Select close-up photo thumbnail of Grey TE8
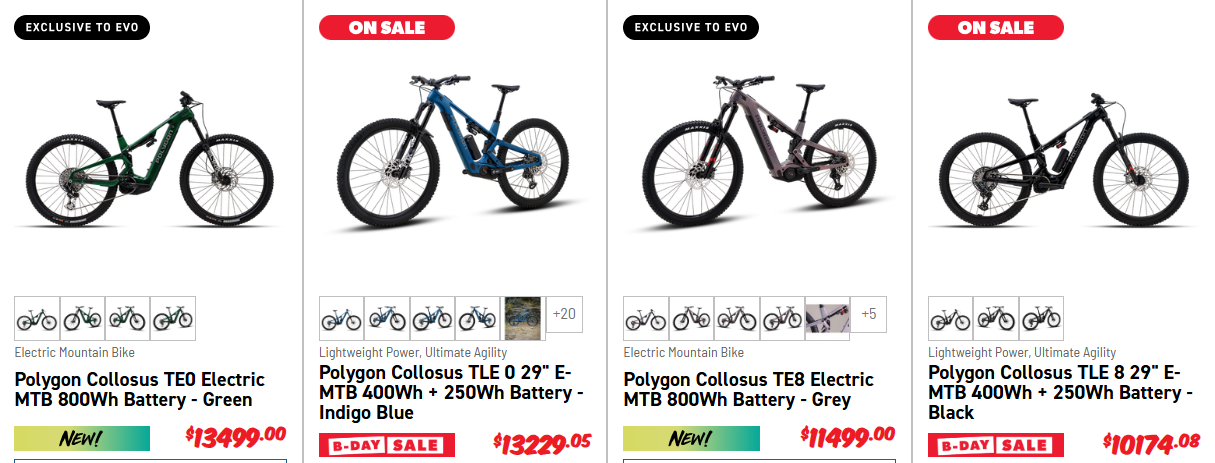 (827, 318)
